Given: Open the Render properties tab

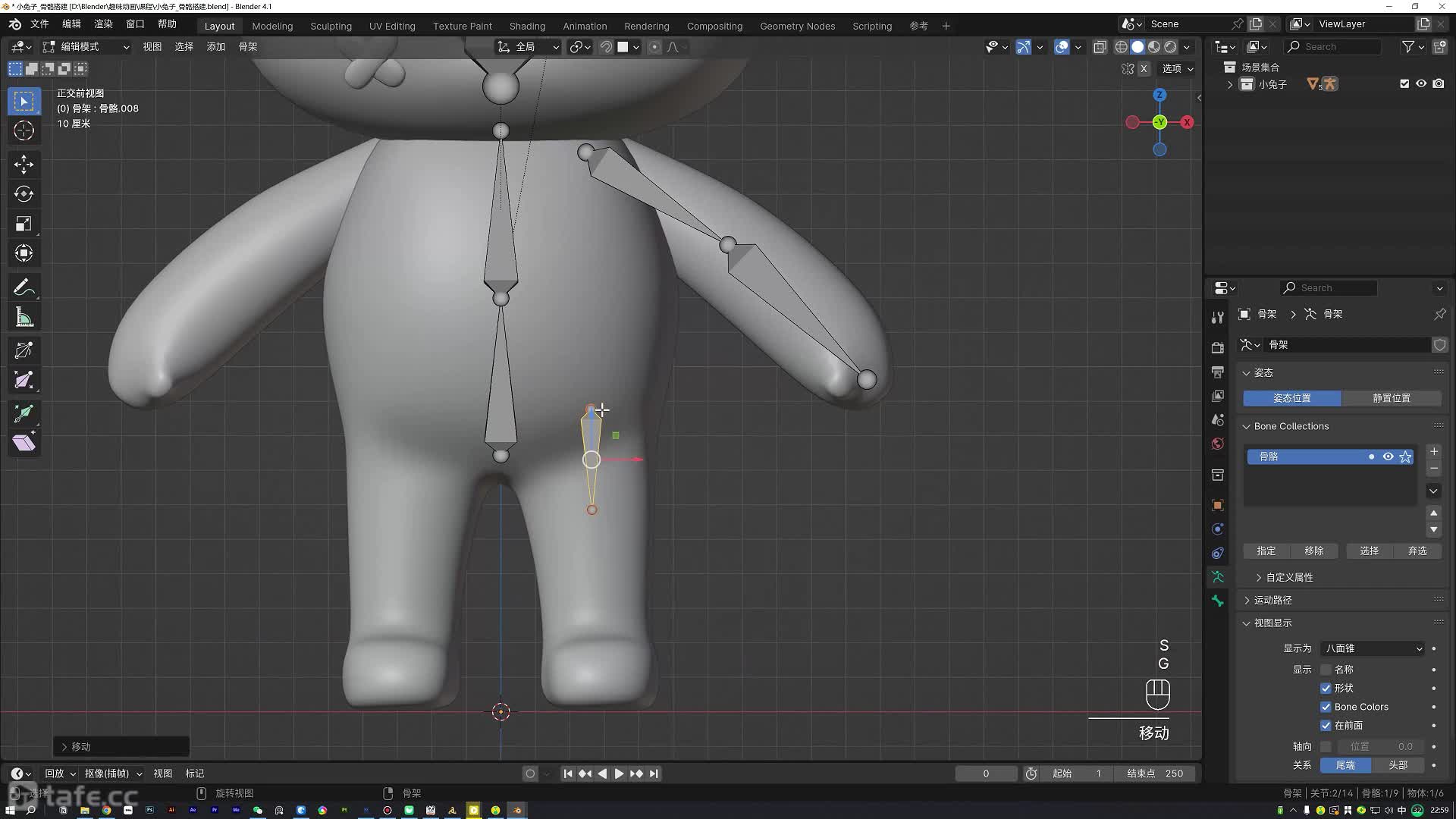Looking at the screenshot, I should [1218, 347].
